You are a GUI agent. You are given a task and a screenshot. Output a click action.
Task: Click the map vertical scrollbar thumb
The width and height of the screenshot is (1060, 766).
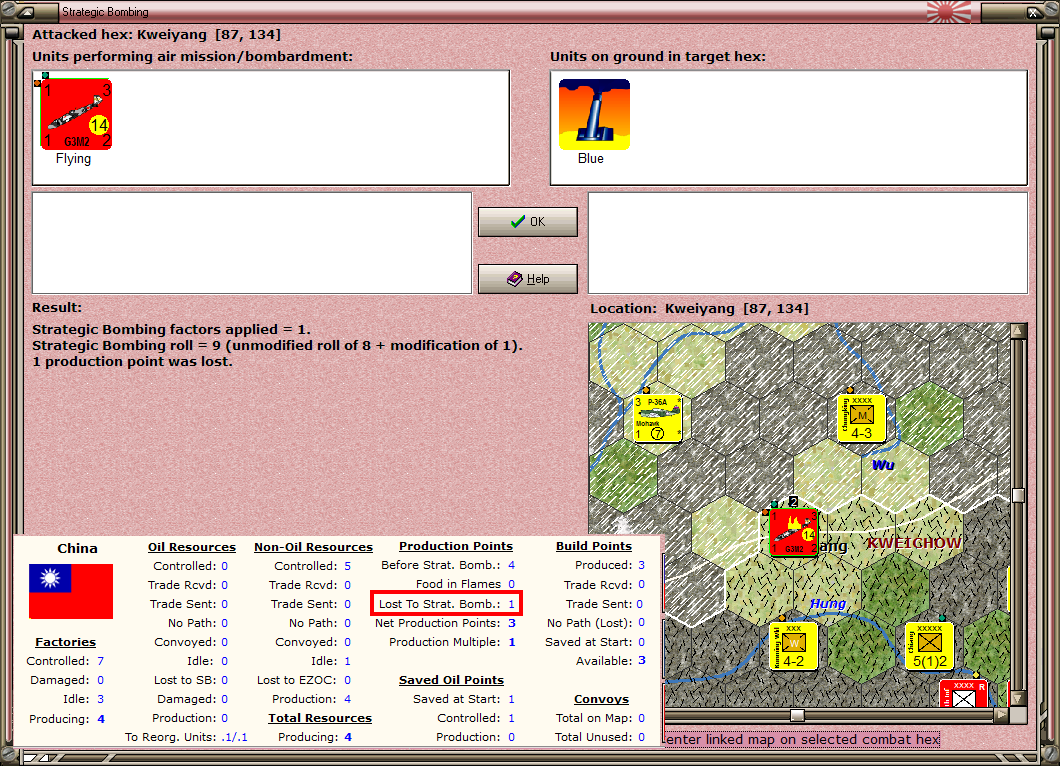1018,495
